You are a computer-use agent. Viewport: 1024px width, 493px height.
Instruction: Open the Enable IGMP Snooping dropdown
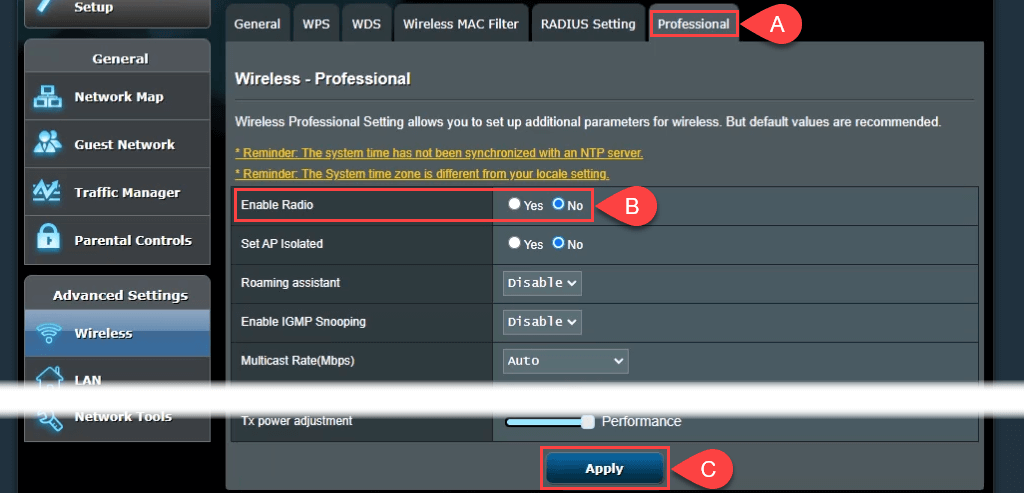[x=542, y=322]
